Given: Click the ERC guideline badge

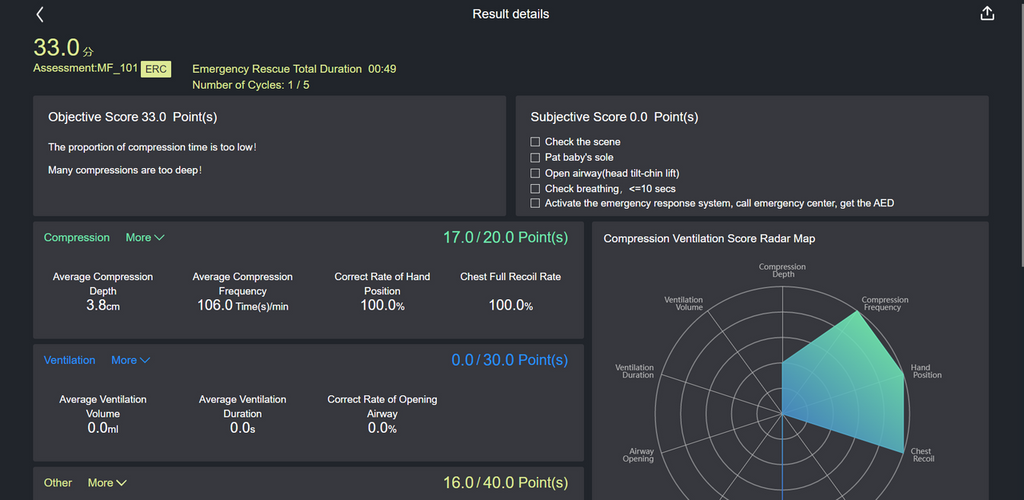Looking at the screenshot, I should pos(156,69).
